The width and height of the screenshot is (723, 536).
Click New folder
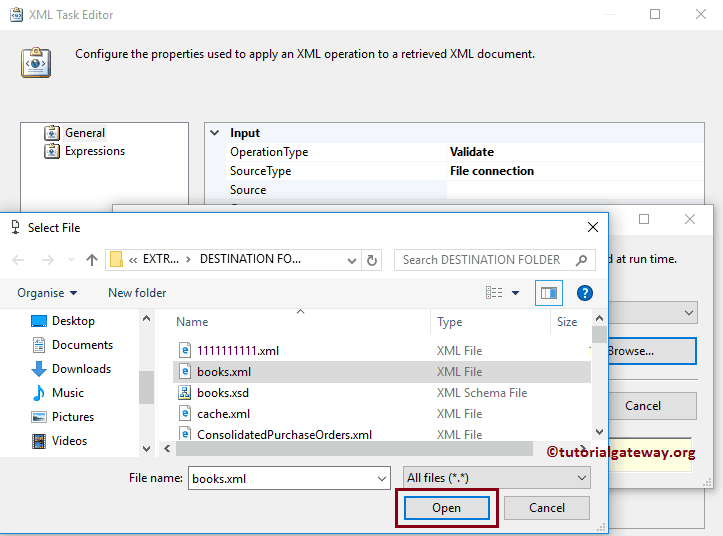(x=137, y=293)
